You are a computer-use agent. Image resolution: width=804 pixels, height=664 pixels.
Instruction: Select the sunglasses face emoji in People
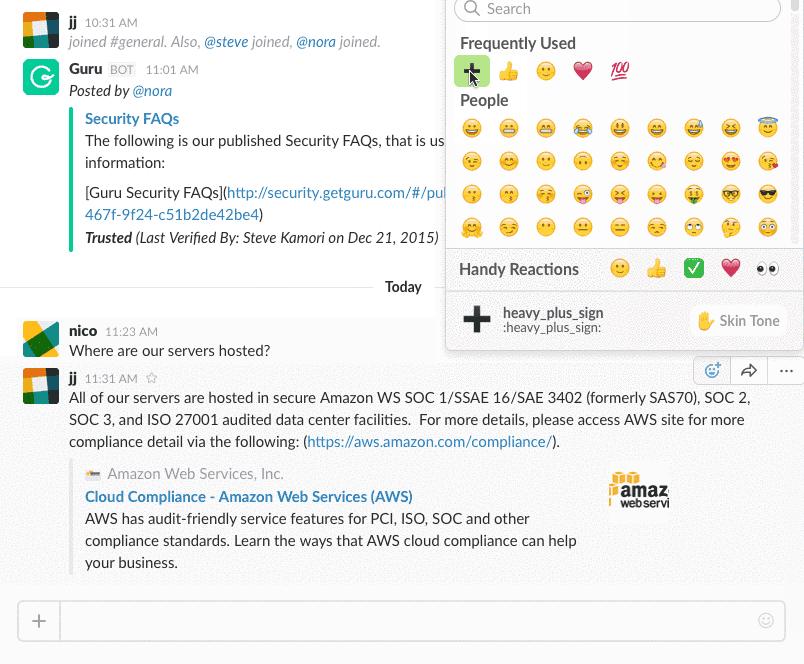tap(767, 194)
